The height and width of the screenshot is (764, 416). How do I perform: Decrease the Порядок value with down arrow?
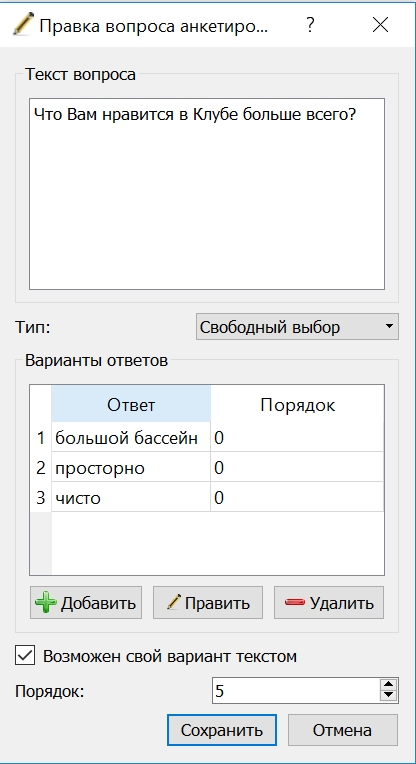[x=388, y=697]
